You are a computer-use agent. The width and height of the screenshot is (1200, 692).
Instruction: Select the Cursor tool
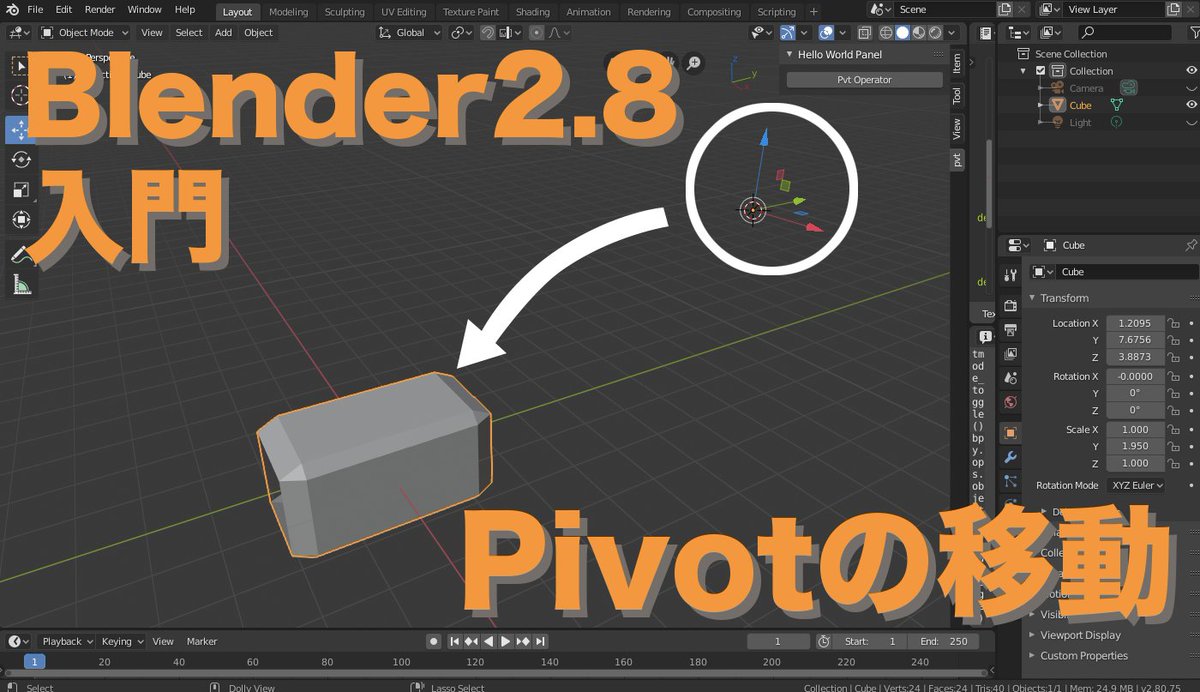[x=20, y=95]
